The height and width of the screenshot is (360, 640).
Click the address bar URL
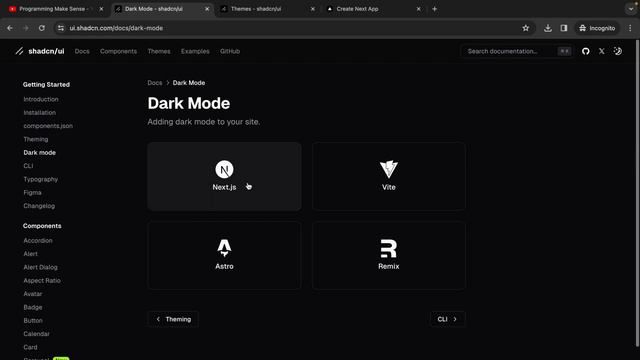tap(116, 28)
